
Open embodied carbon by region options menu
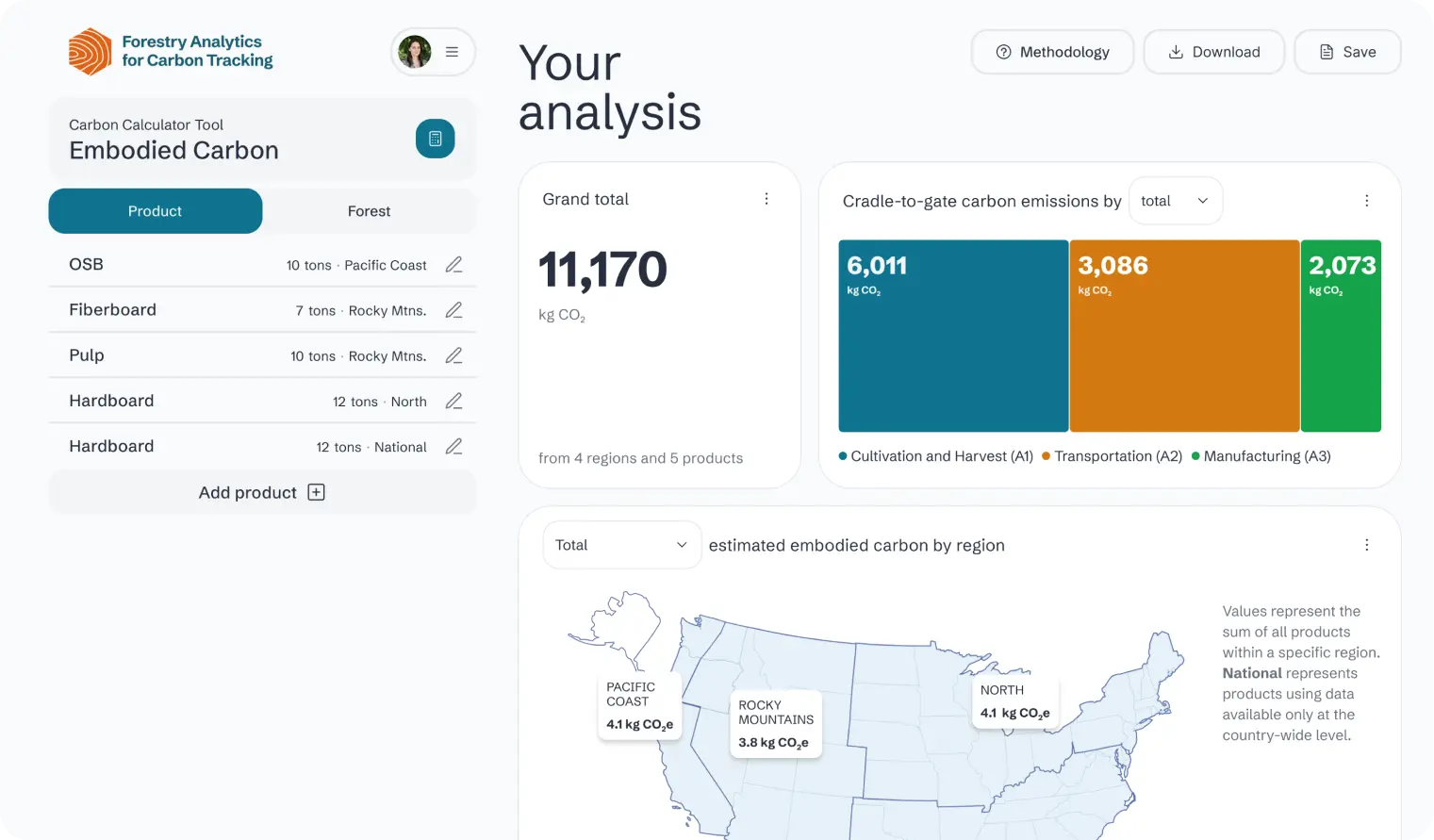[x=1366, y=545]
